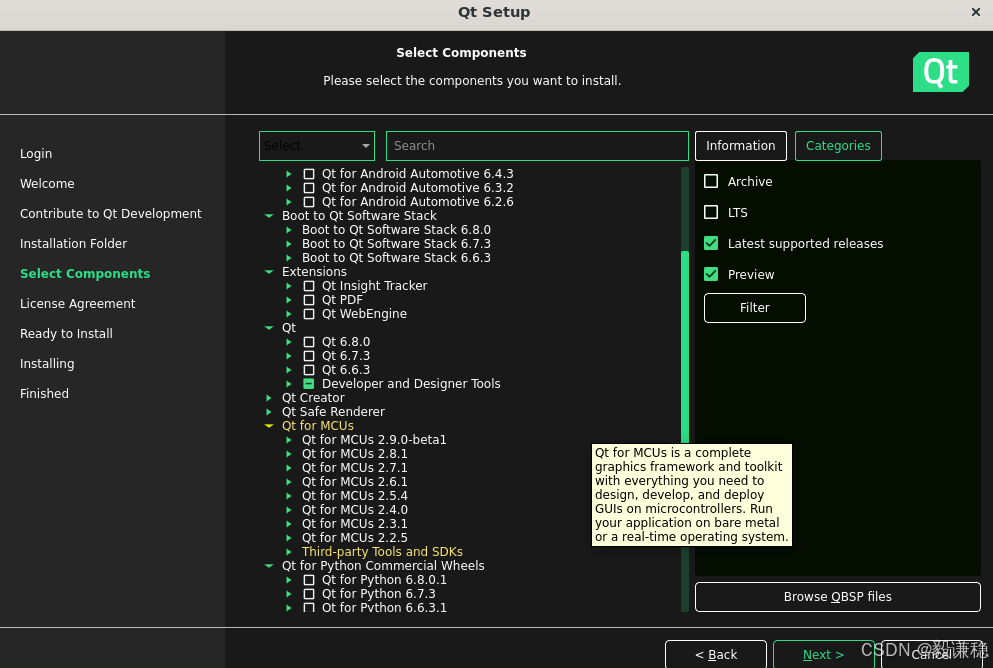993x668 pixels.
Task: Click the Select Components step
Action: [85, 274]
